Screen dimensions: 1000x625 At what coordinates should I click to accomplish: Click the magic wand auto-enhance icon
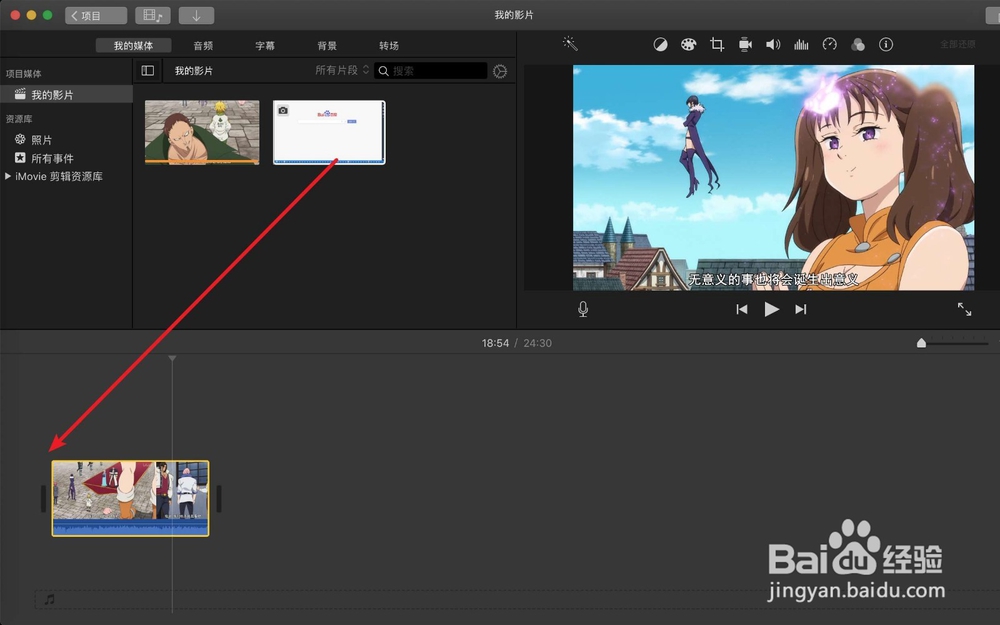[x=570, y=43]
